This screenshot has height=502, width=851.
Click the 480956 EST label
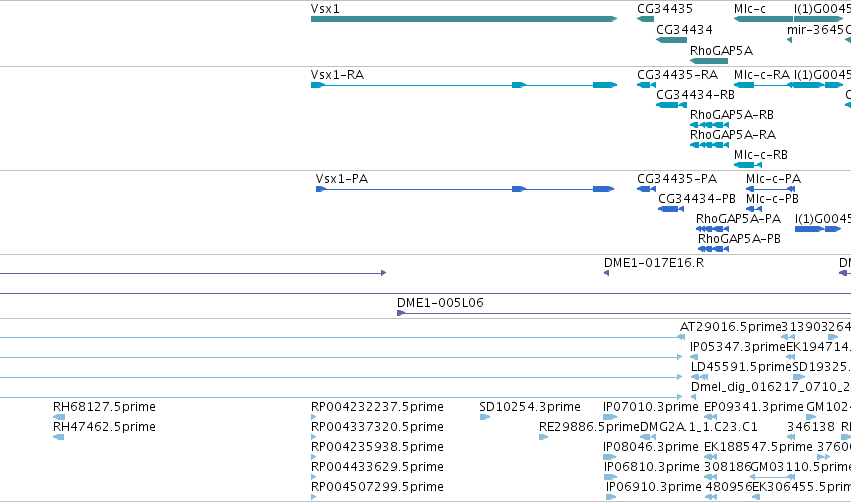728,487
